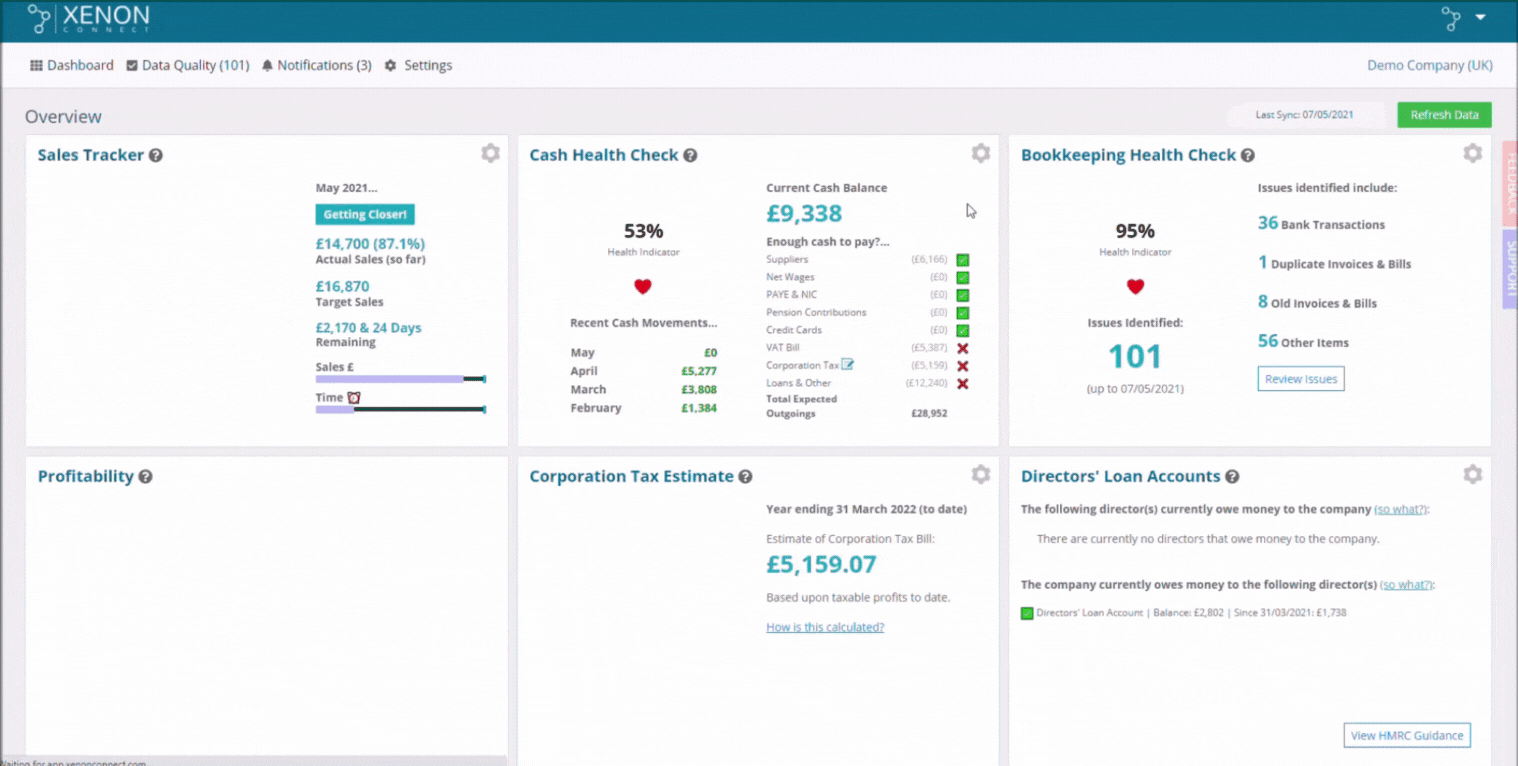Viewport: 1518px width, 766px height.
Task: Click the Getting Closer! badge
Action: (365, 214)
